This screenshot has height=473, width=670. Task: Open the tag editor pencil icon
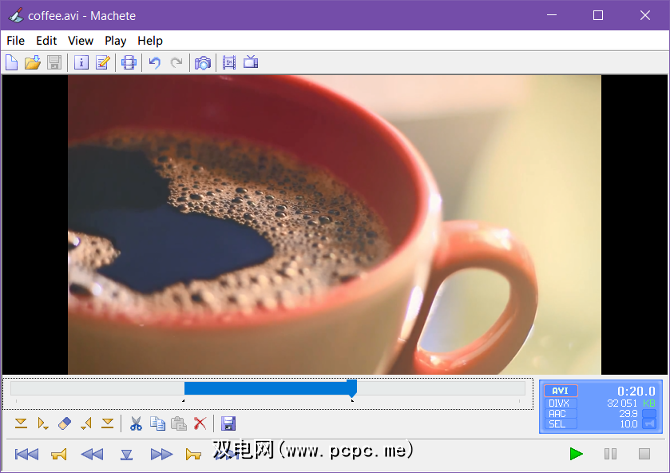102,63
